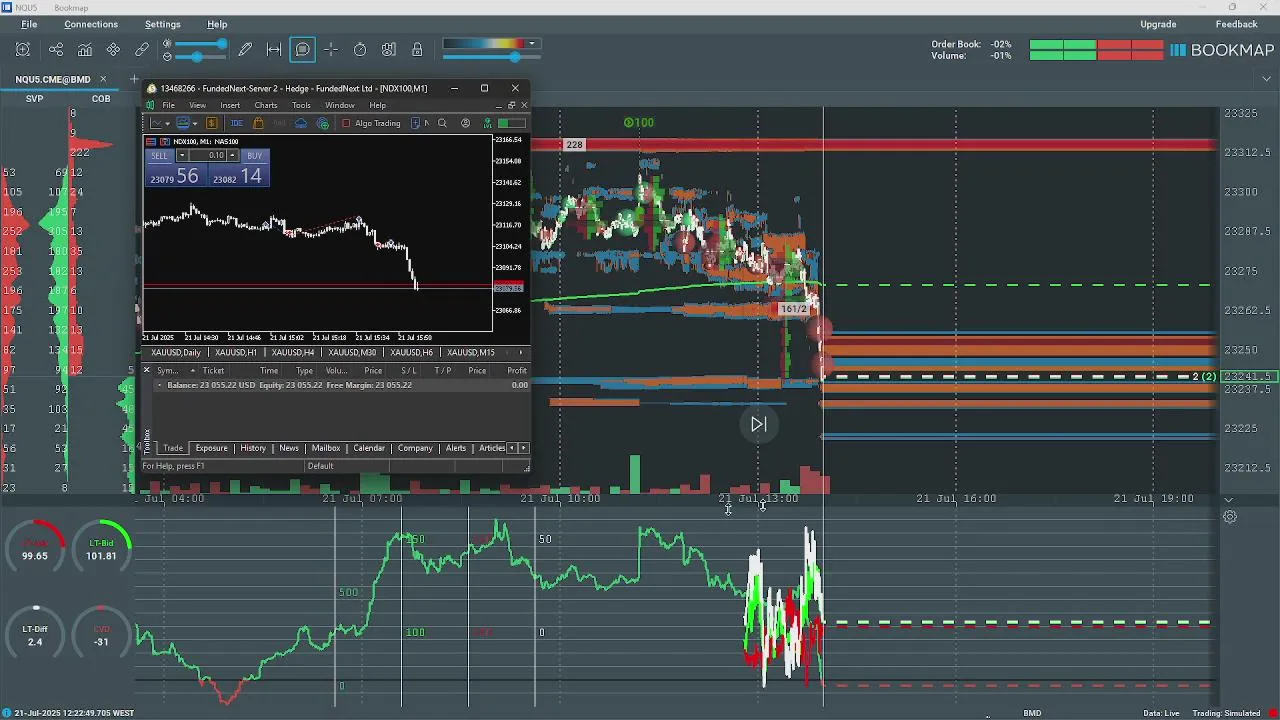Open the gear settings icon beside the indicator panel
Viewport: 1280px width, 720px height.
coord(1230,517)
